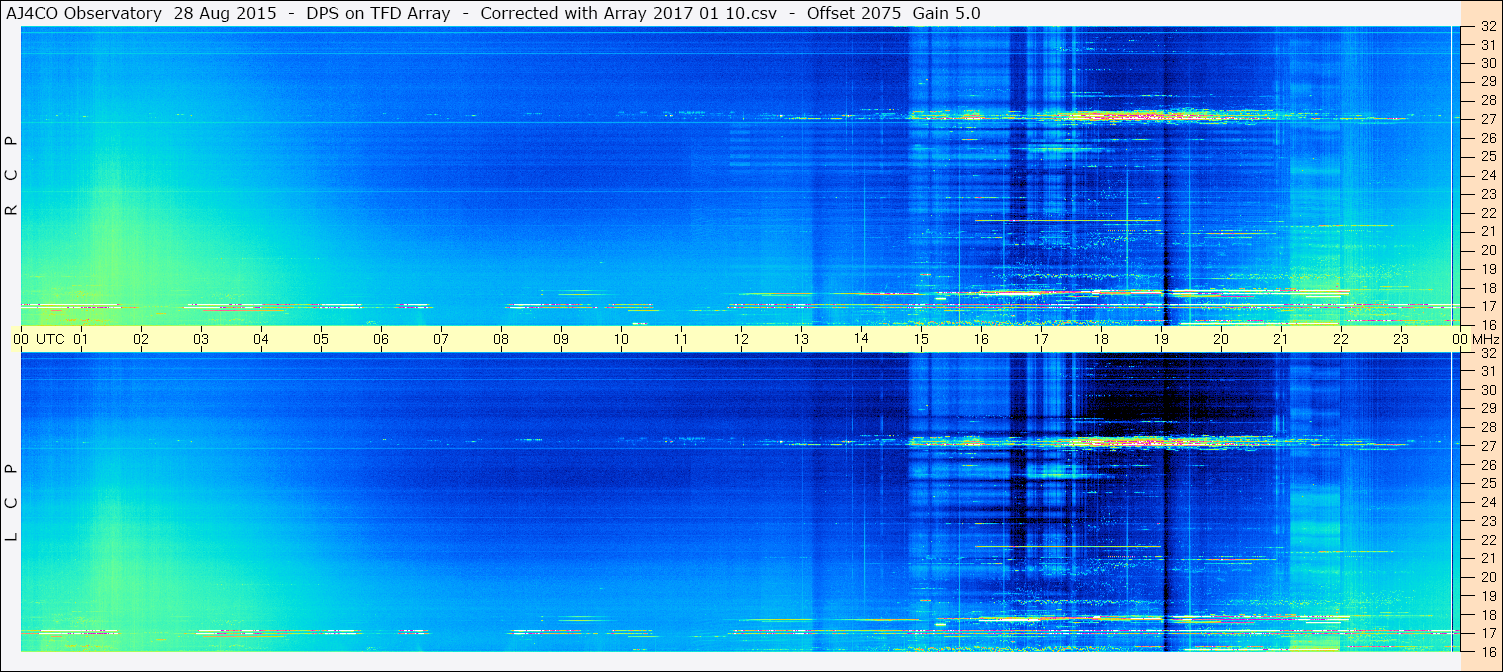
Task: Click the 26 MHz tick on LCP scale
Action: click(1488, 465)
